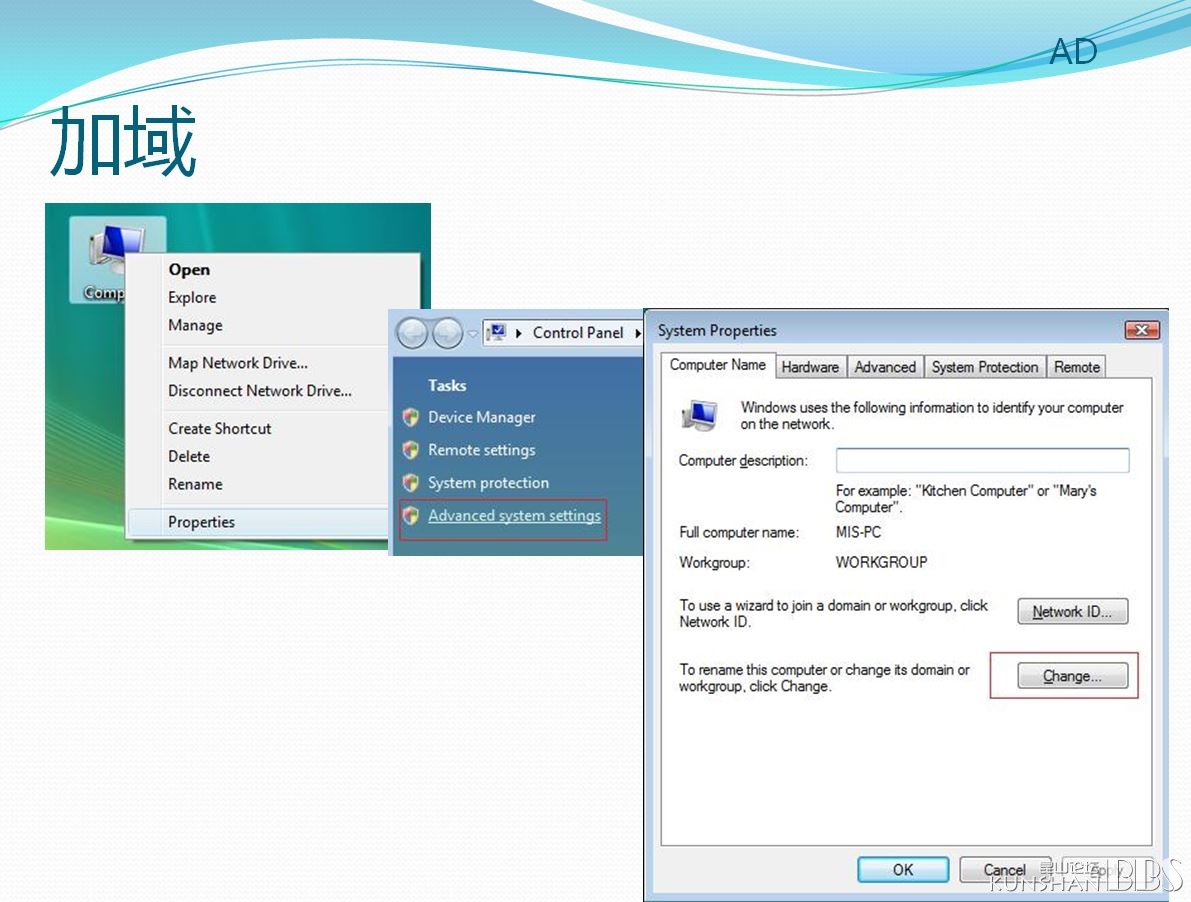Click the shield icon beside Device Manager
The image size is (1191, 902).
pyautogui.click(x=410, y=418)
